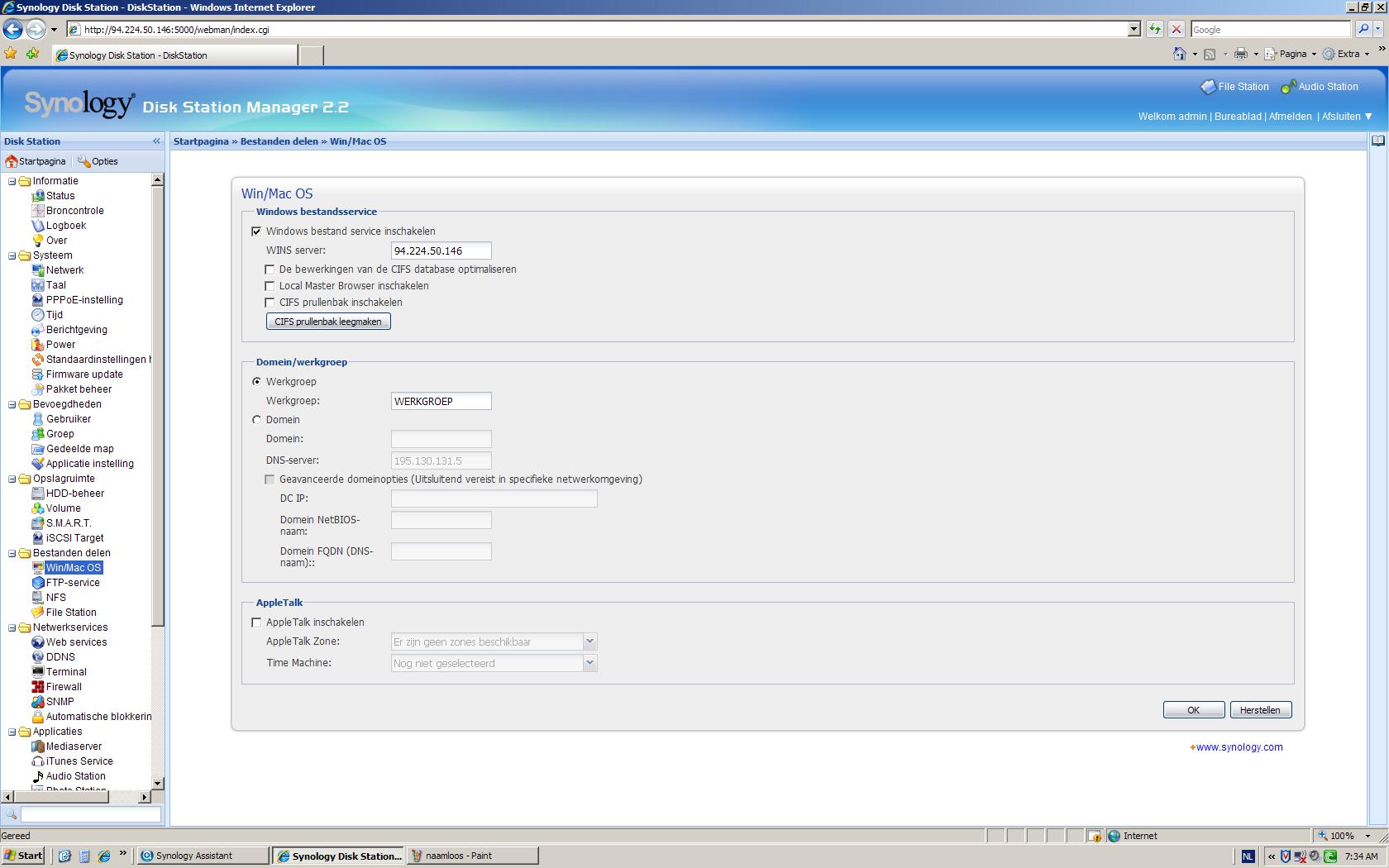Enable CIFS prullenbak inschakelen checkbox
This screenshot has height=868, width=1389.
pyautogui.click(x=270, y=303)
